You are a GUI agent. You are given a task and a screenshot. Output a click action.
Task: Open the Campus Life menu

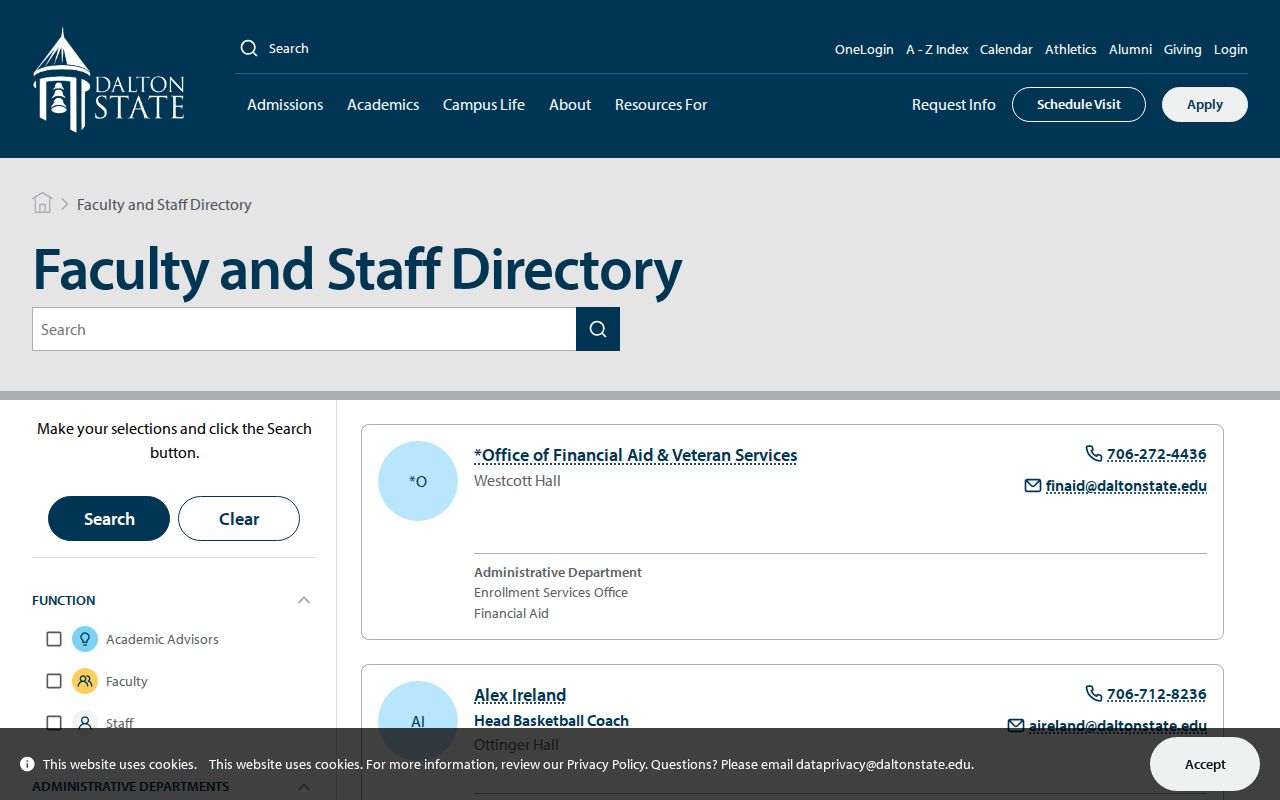coord(484,104)
